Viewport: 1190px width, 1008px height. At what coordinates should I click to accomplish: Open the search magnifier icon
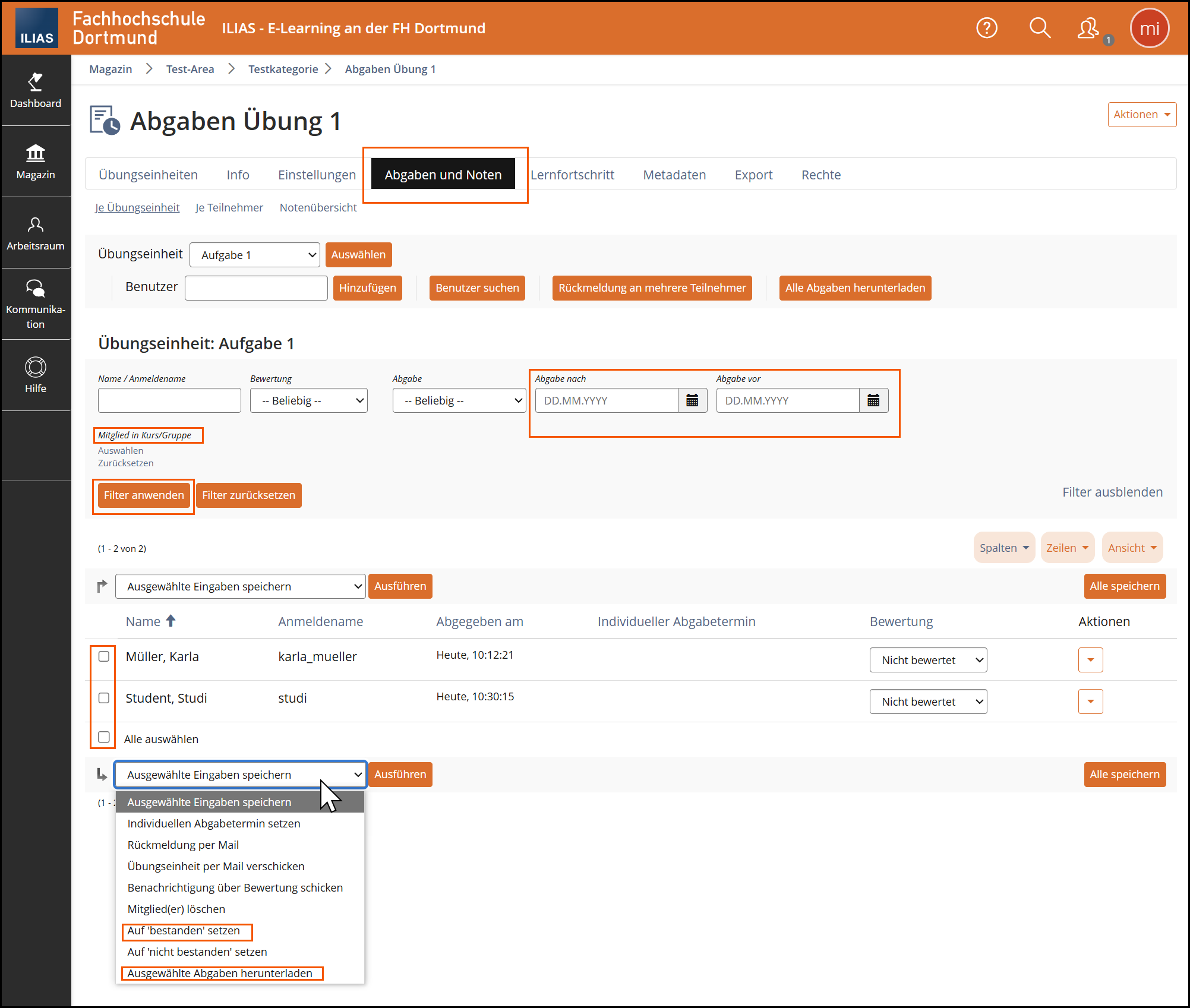coord(1040,28)
